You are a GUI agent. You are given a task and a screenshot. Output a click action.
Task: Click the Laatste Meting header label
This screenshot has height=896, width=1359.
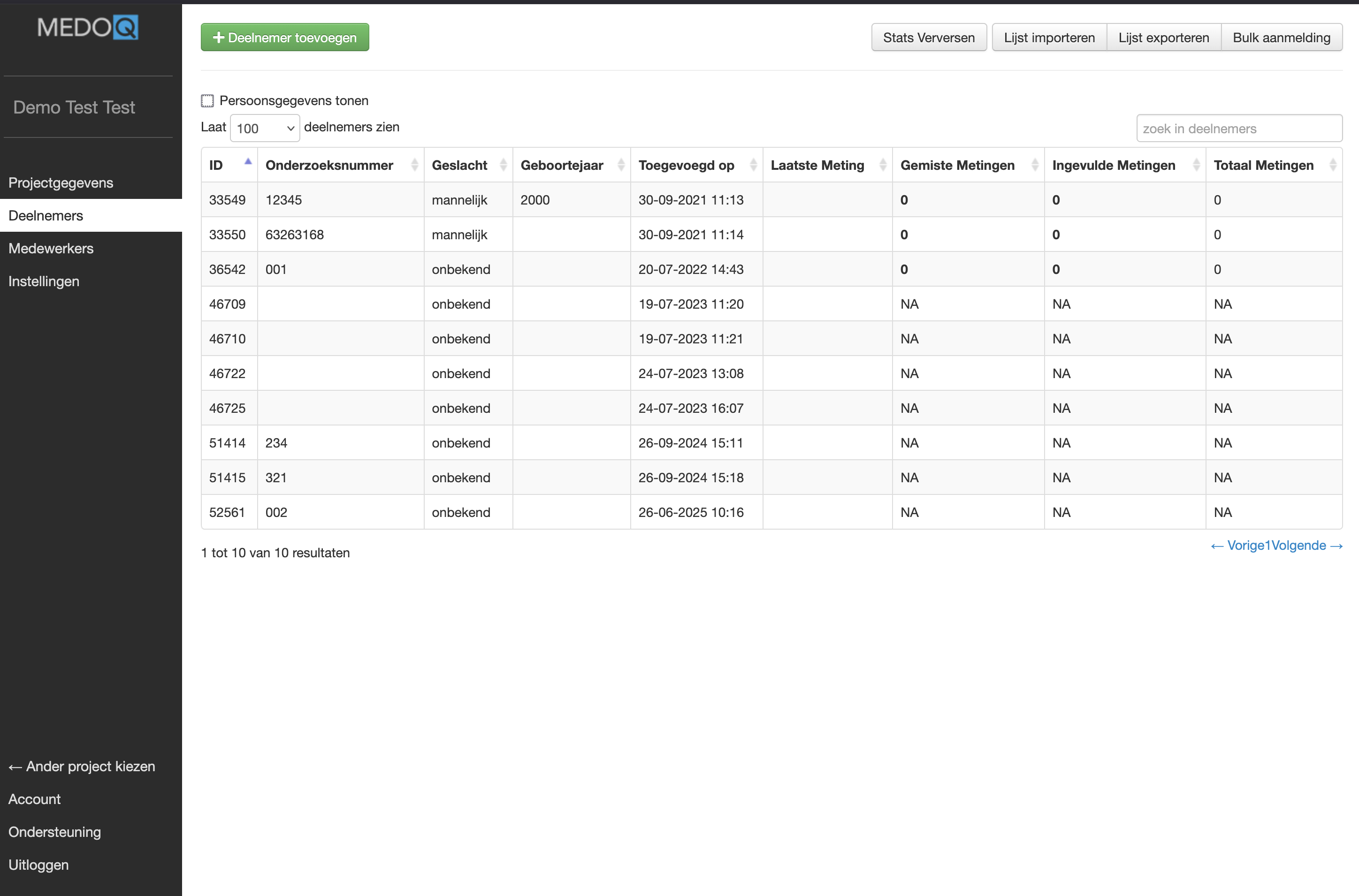(817, 165)
